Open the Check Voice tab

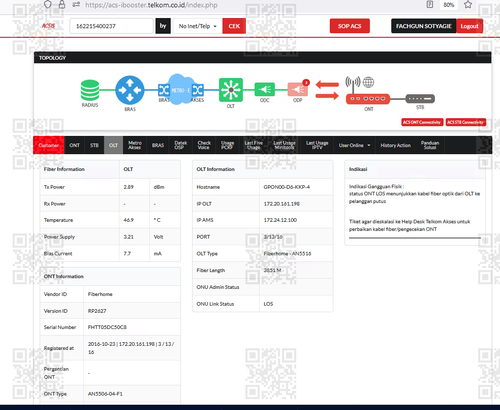(x=204, y=145)
